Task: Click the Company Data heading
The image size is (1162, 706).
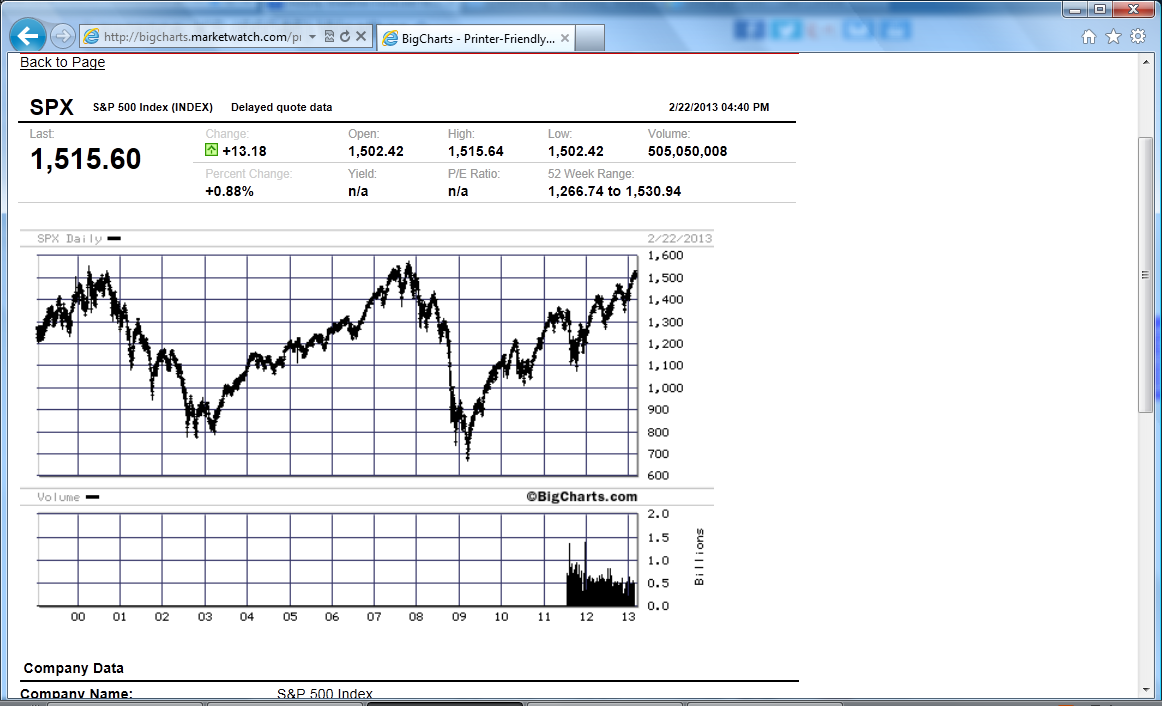Action: pos(73,668)
